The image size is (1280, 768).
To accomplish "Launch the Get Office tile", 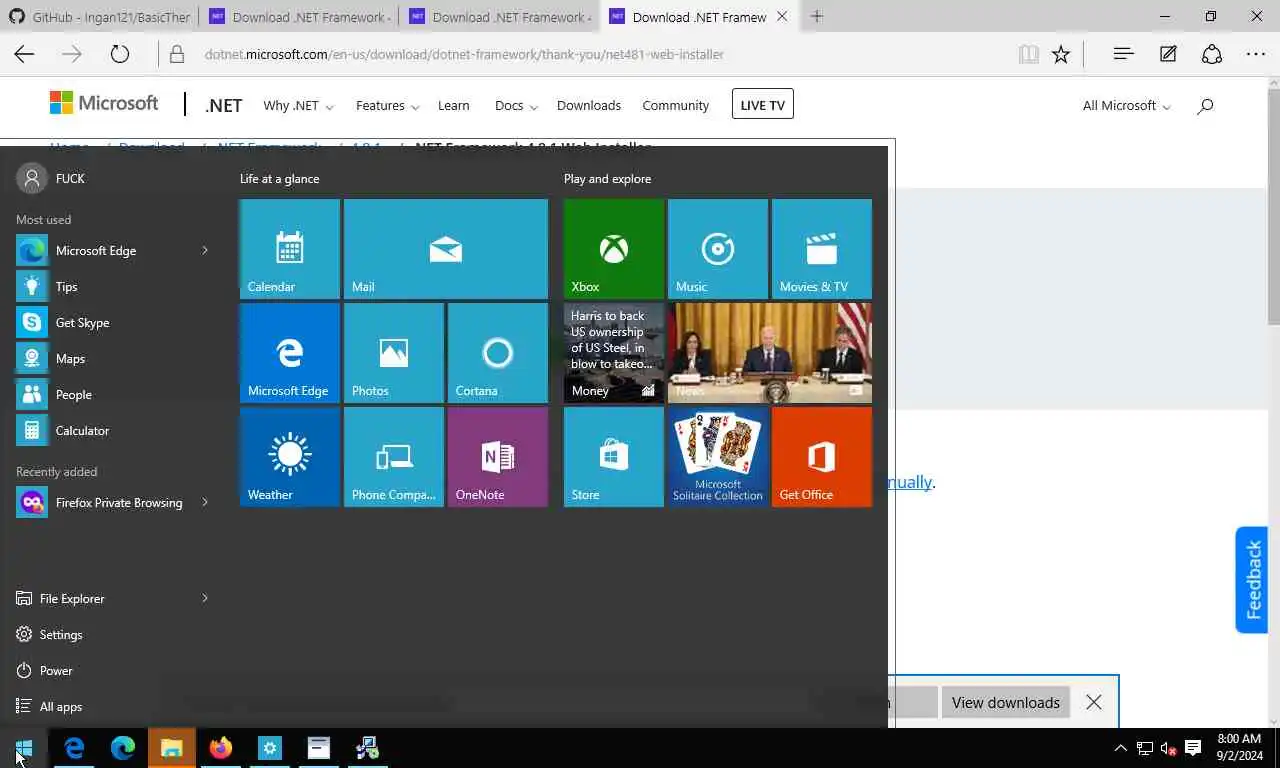I will click(822, 457).
